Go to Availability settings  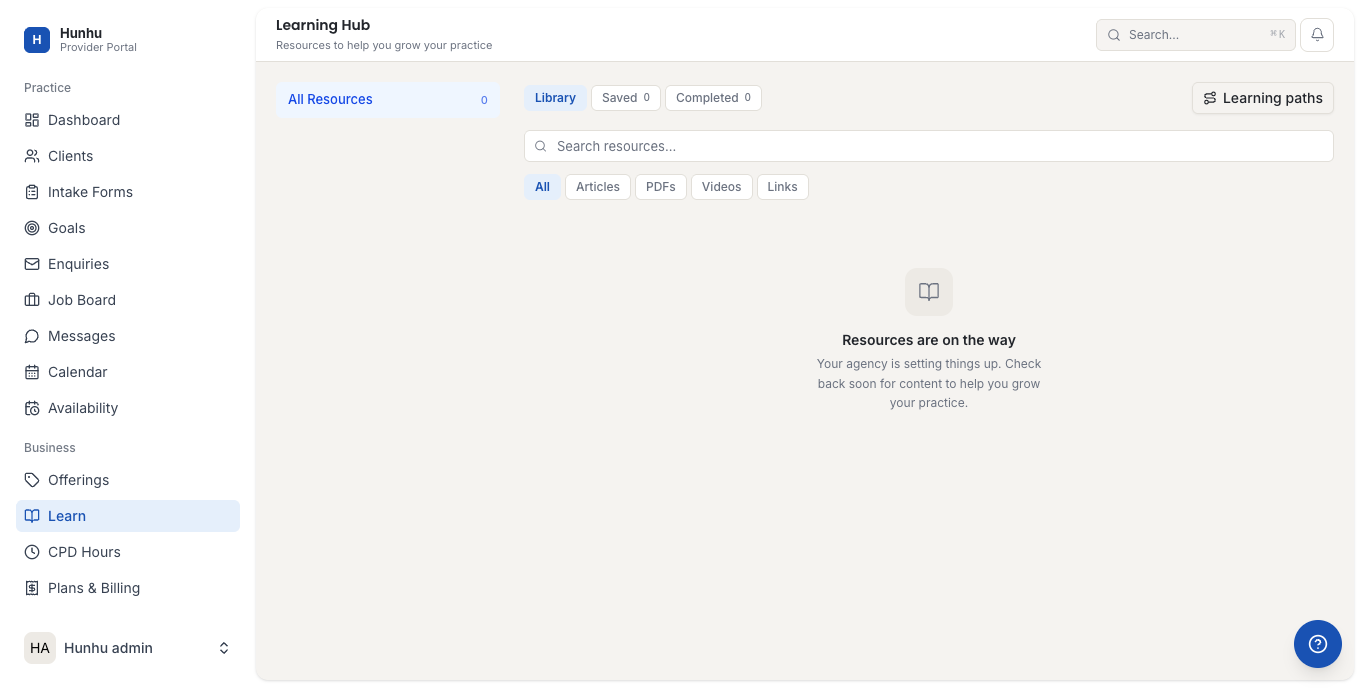128,408
